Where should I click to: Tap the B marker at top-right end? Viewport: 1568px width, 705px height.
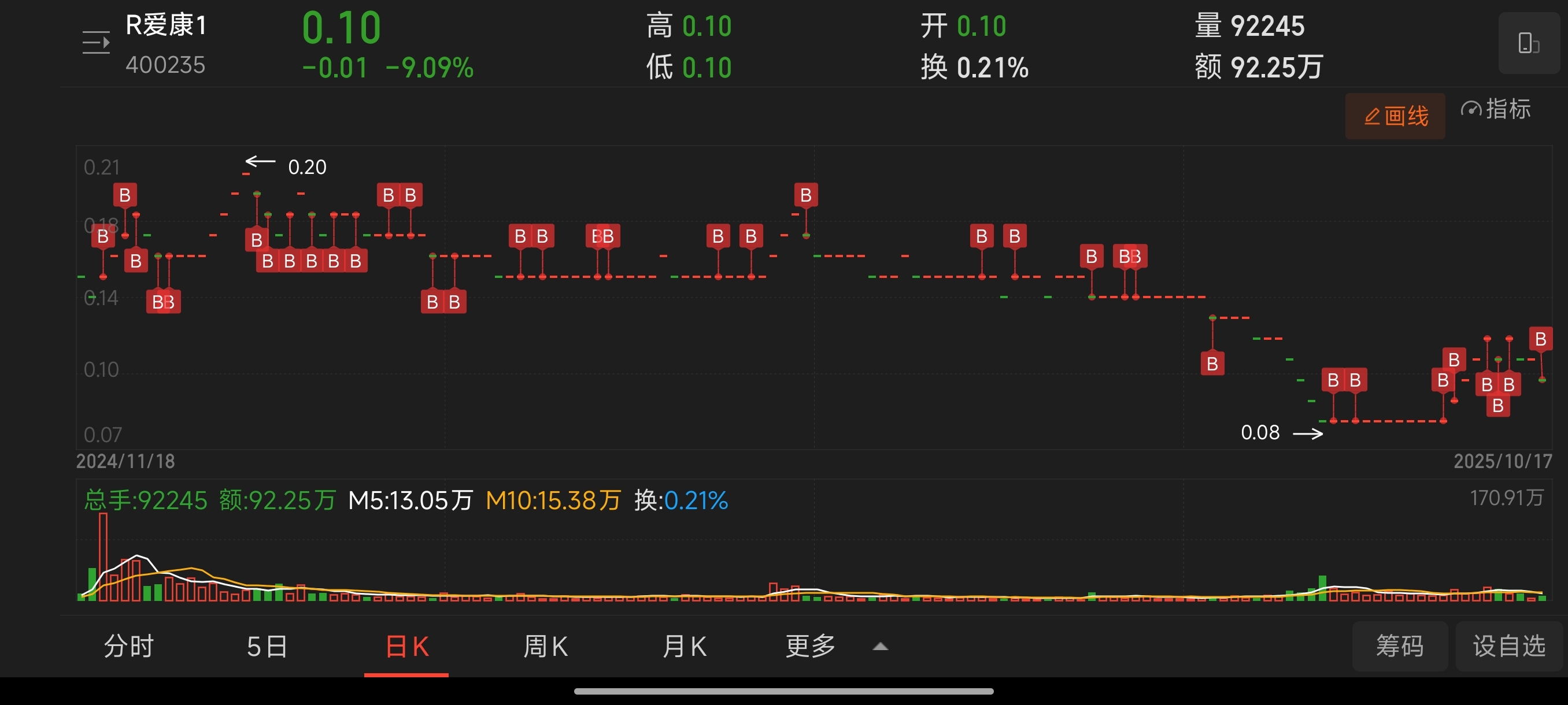click(x=1540, y=339)
